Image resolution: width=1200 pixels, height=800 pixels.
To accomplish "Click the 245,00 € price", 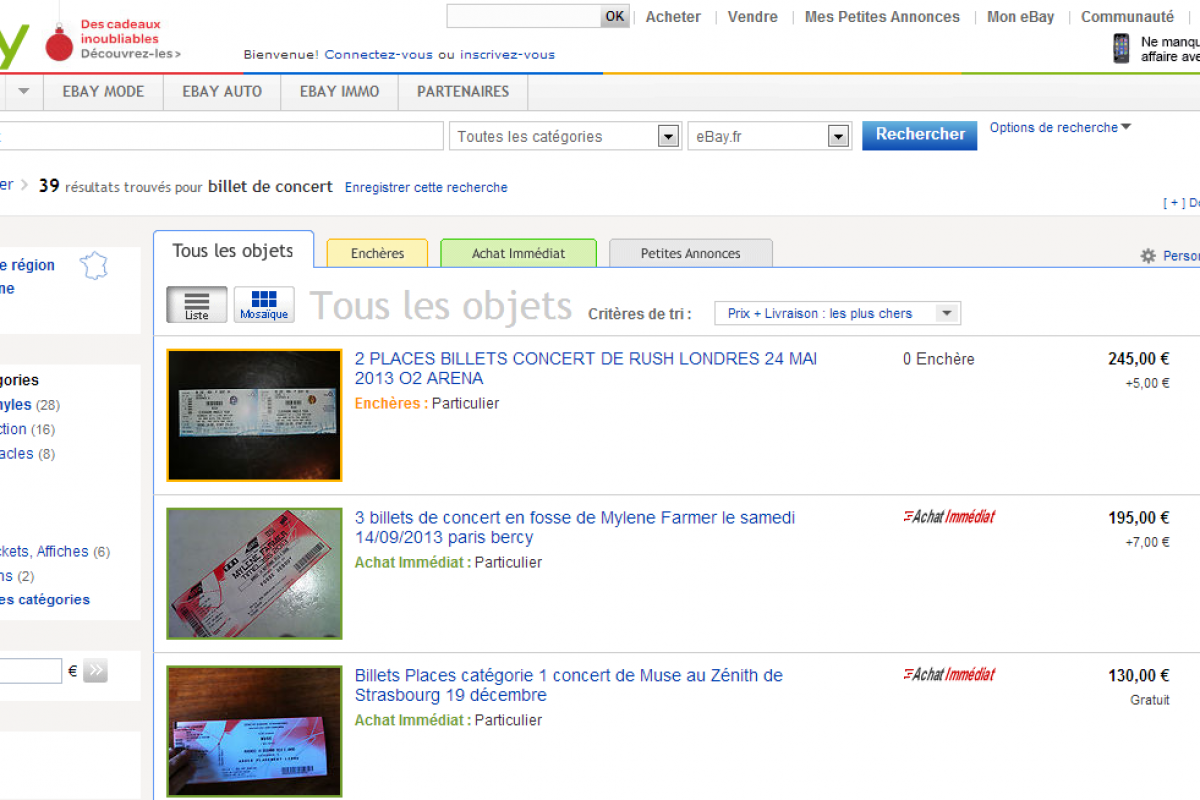I will (x=1138, y=359).
